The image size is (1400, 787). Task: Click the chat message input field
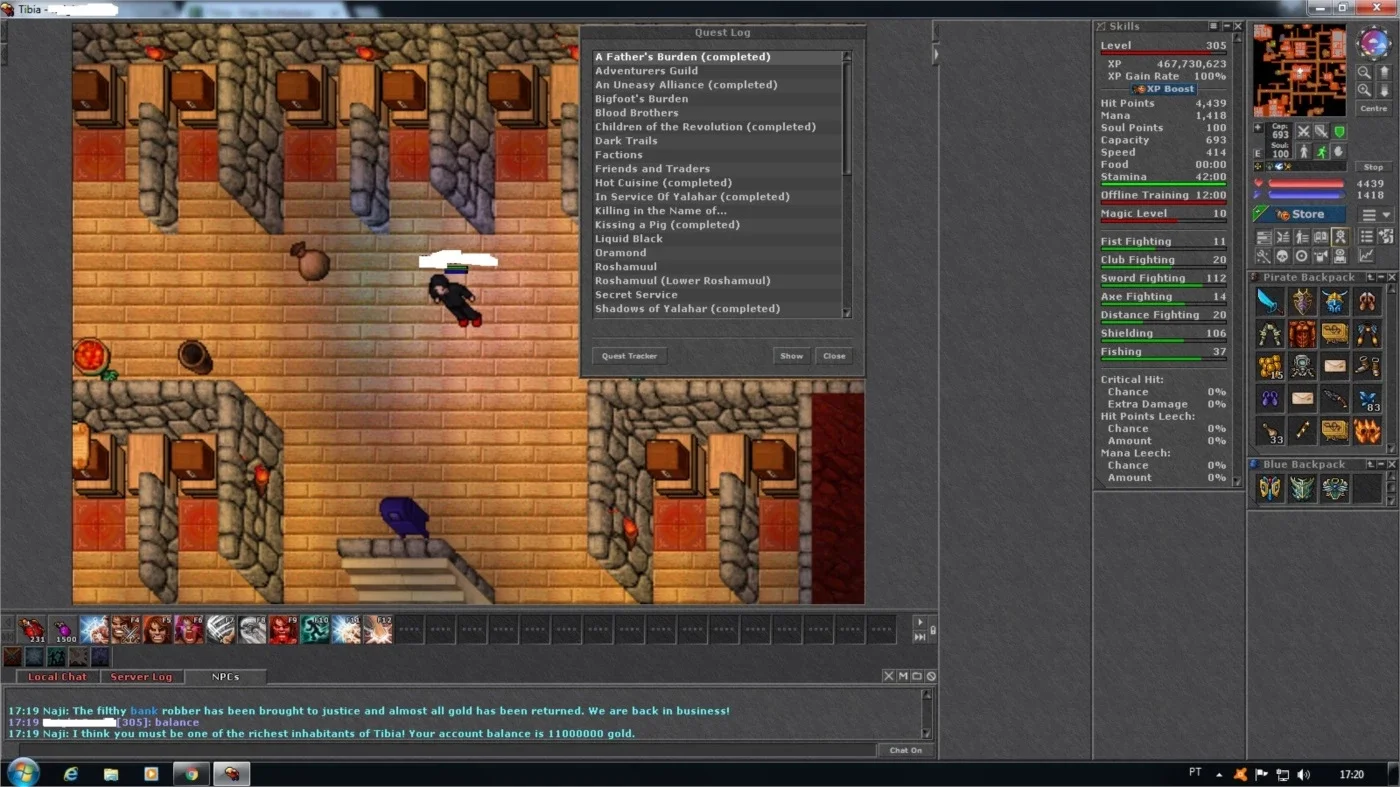(x=446, y=750)
